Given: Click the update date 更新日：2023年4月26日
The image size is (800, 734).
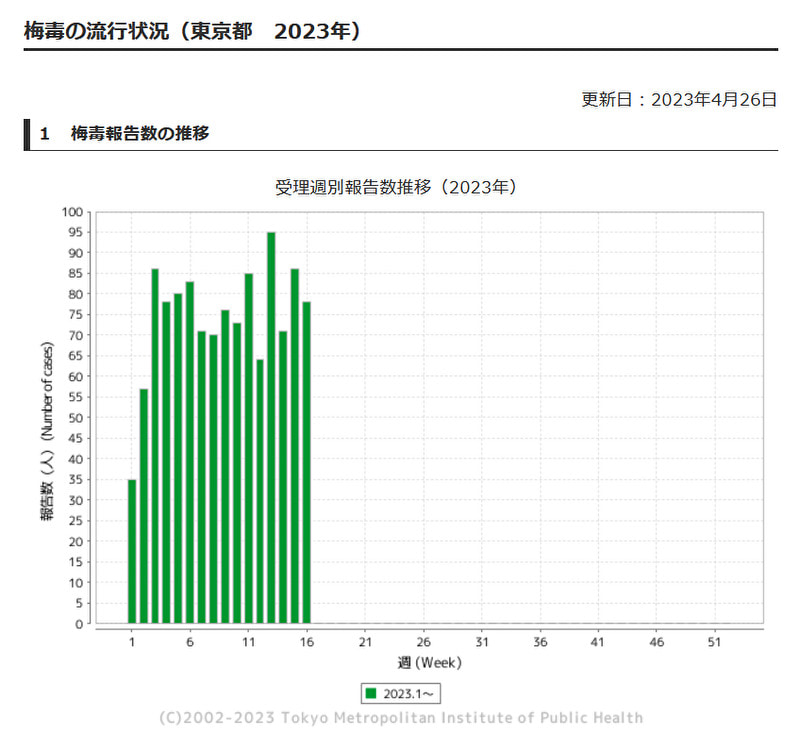Looking at the screenshot, I should [679, 99].
